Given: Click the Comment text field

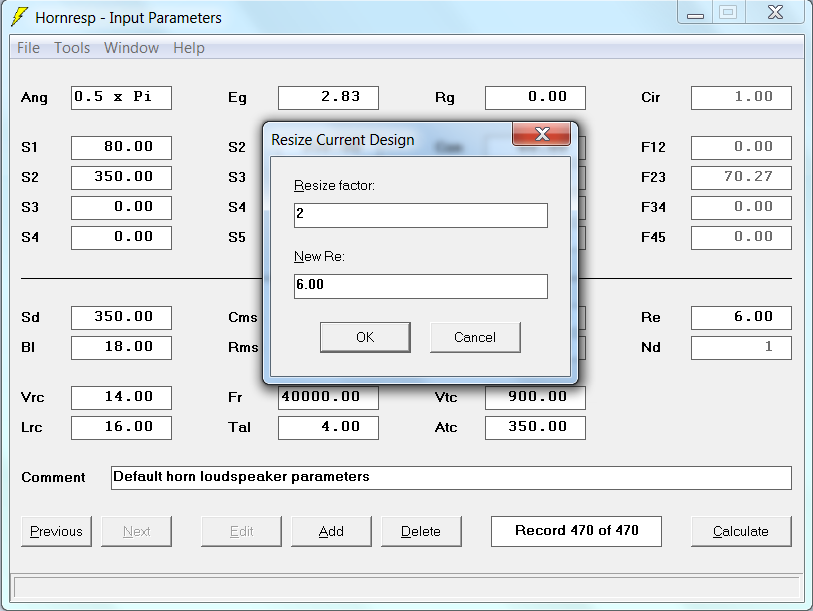Looking at the screenshot, I should pos(451,478).
